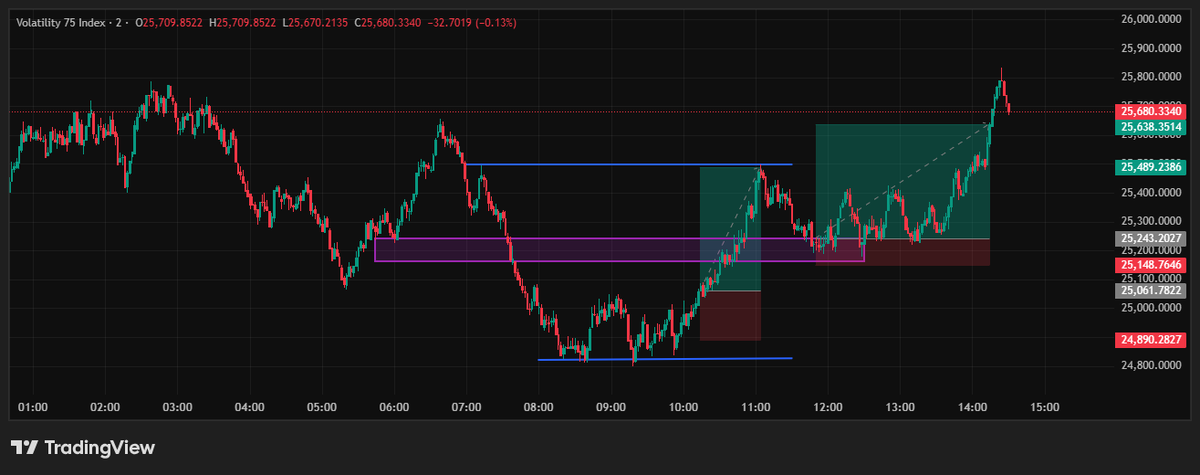Click the 15:00 time axis label

tap(1044, 407)
